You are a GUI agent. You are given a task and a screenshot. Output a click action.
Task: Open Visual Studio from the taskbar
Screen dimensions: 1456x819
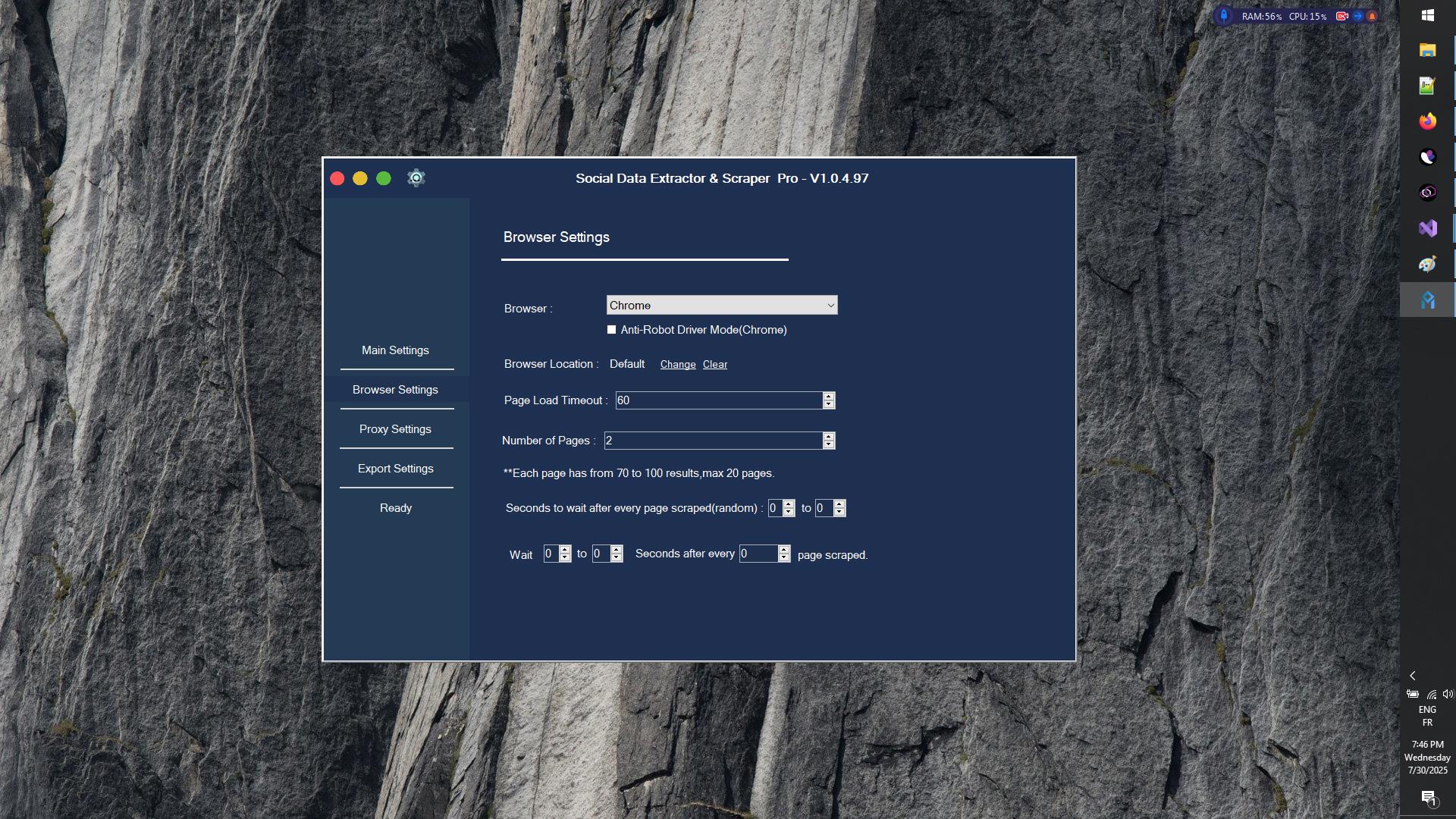click(1428, 227)
